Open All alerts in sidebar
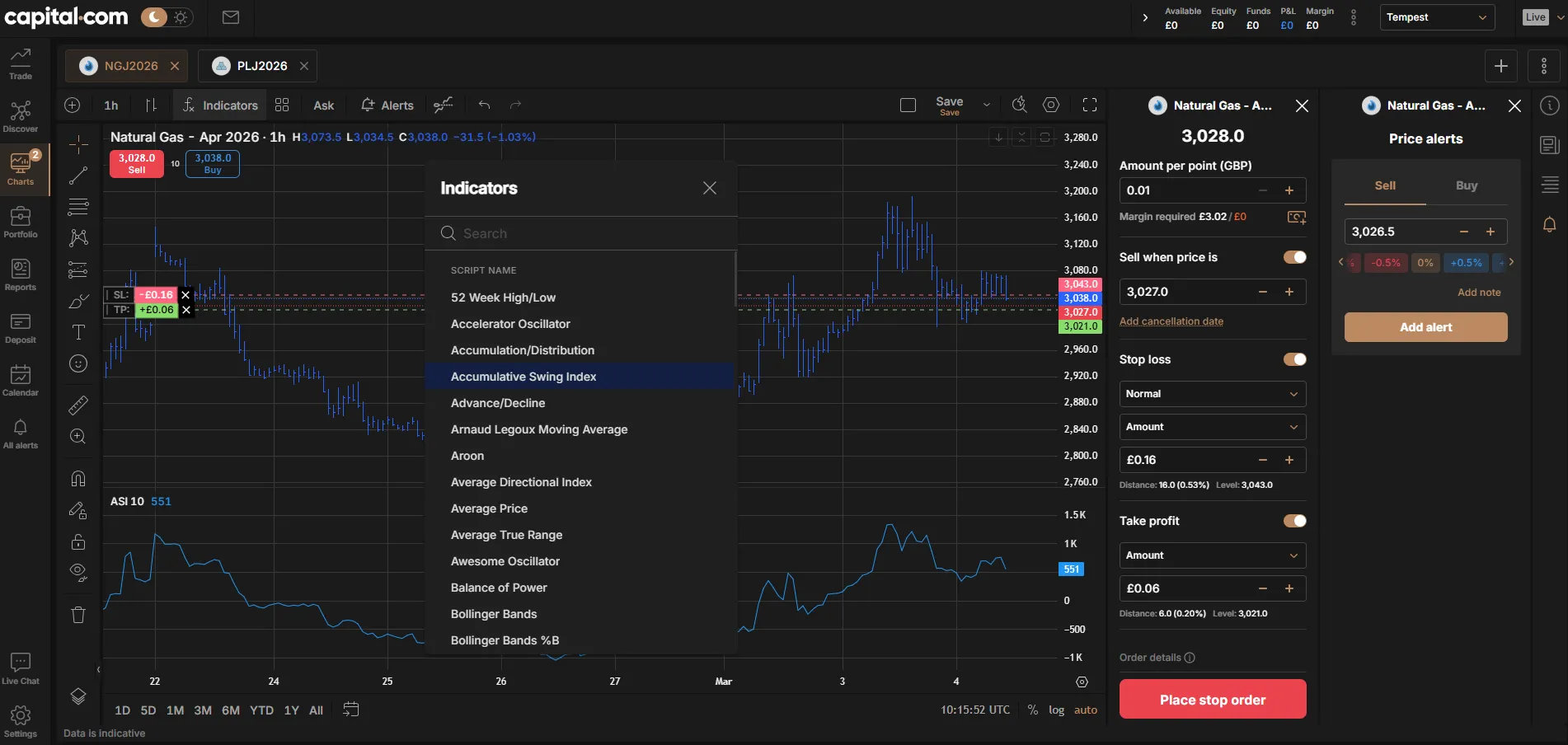Image resolution: width=1568 pixels, height=745 pixels. (x=21, y=433)
